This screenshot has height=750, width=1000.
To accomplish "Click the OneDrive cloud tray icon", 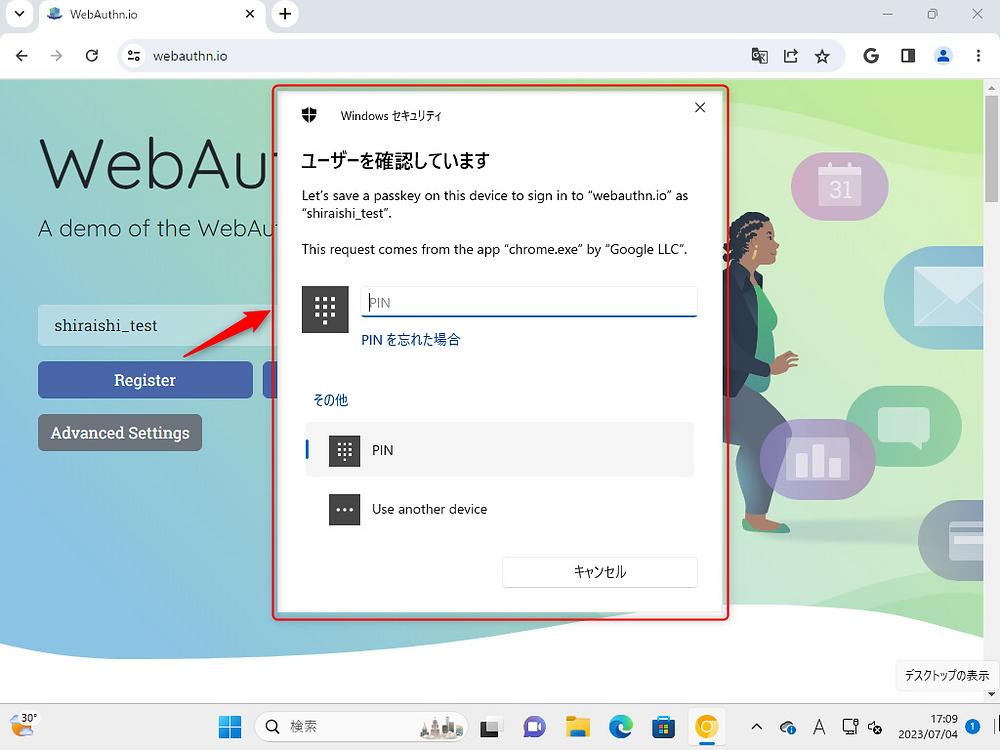I will pyautogui.click(x=788, y=727).
